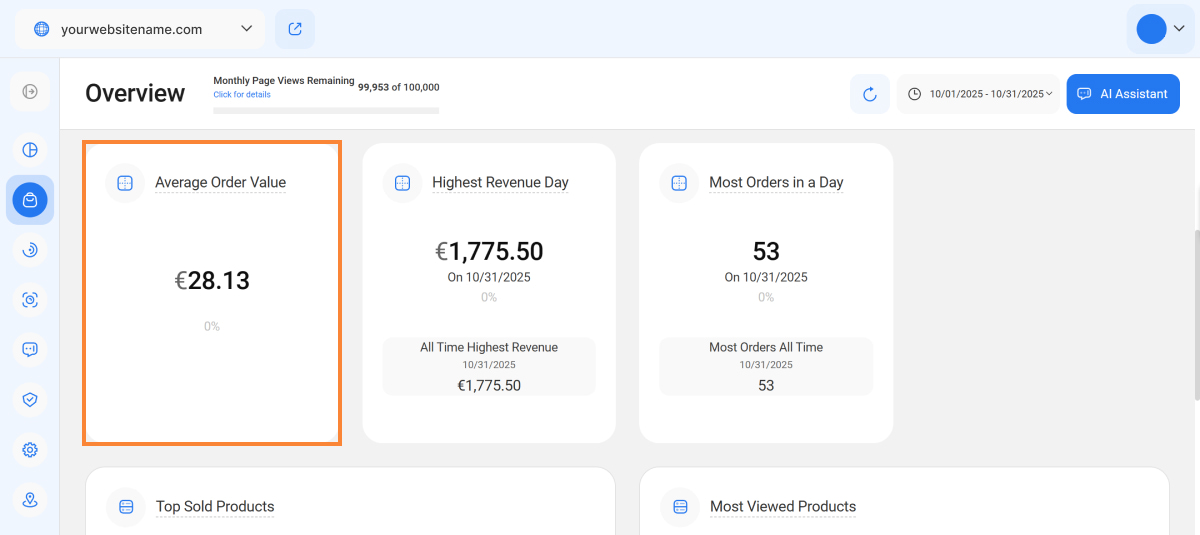Launch the AI Assistant
The width and height of the screenshot is (1200, 535).
pyautogui.click(x=1123, y=94)
